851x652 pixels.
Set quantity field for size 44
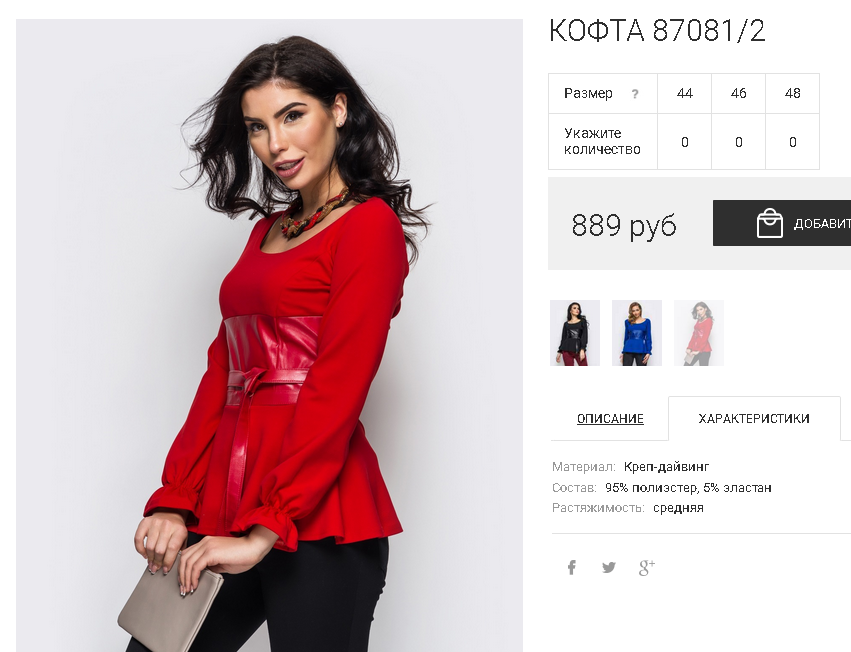(x=684, y=142)
